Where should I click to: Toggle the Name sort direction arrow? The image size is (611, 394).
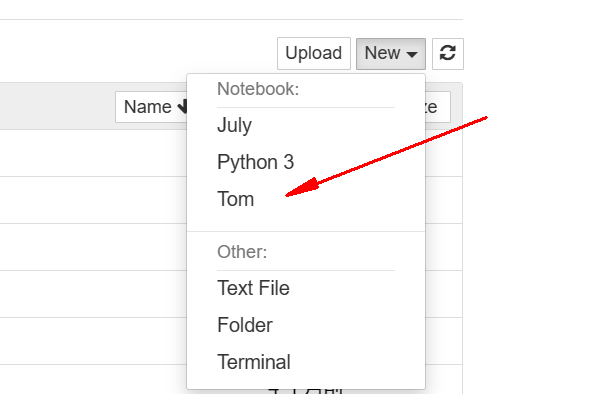[182, 107]
